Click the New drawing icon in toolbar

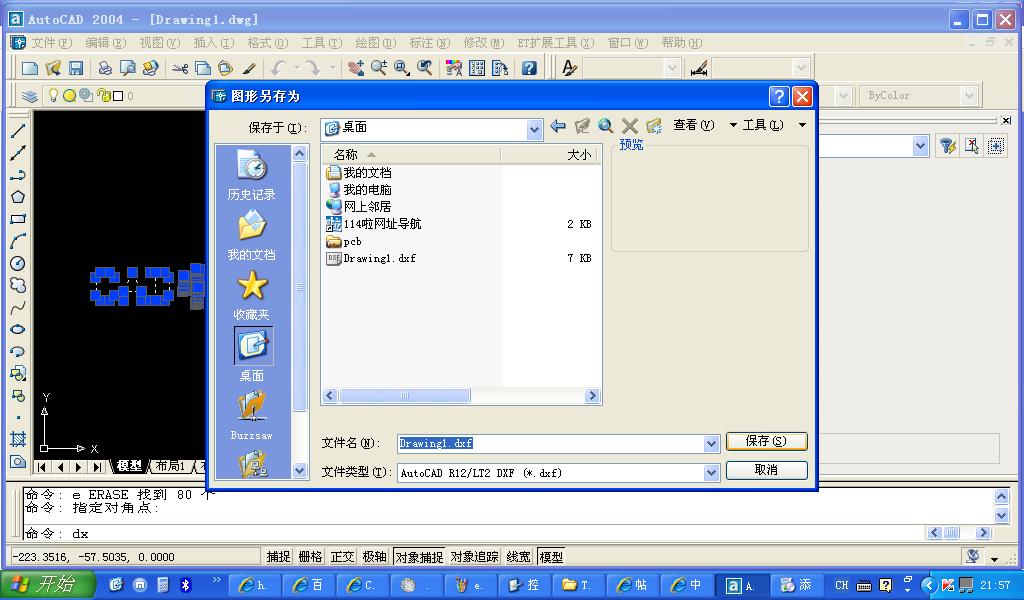(29, 68)
